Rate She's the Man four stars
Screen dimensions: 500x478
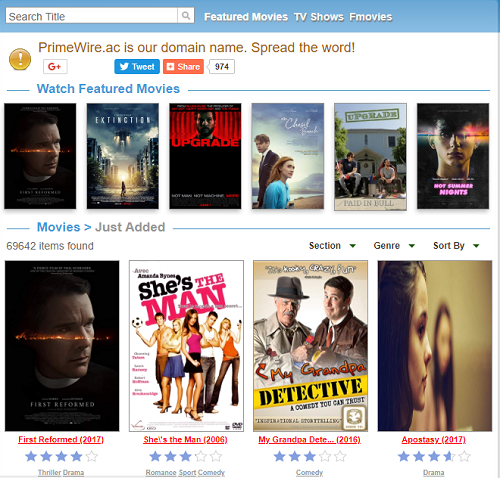tap(201, 456)
